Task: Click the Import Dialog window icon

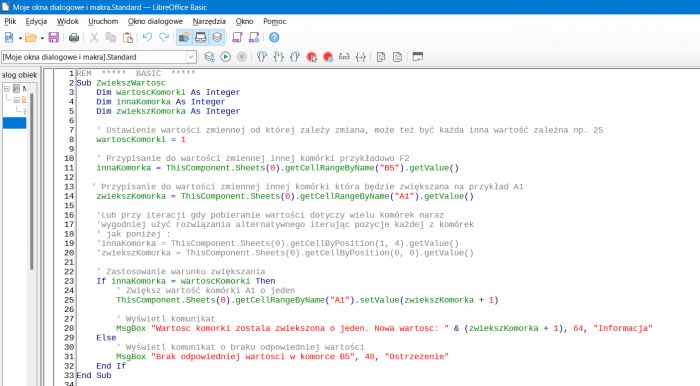Action: (x=417, y=57)
